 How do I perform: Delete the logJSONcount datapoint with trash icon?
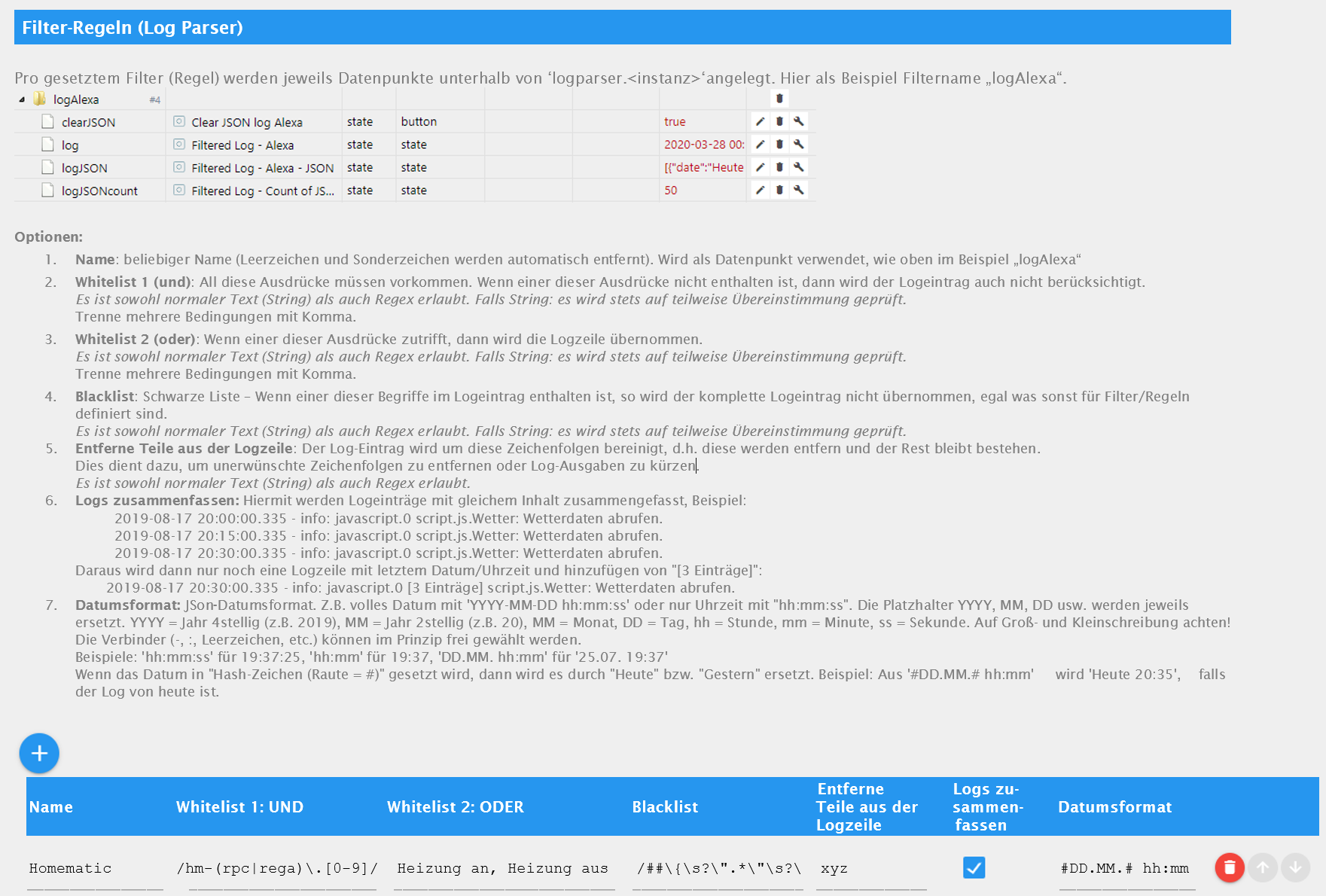click(779, 190)
